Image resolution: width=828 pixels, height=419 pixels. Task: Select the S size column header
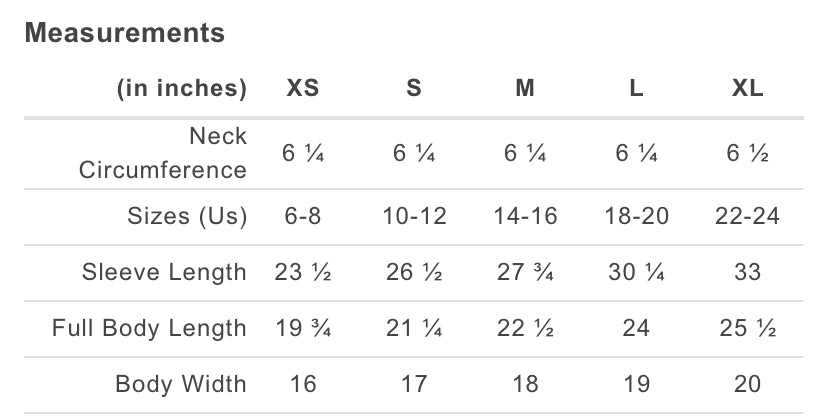click(x=414, y=88)
